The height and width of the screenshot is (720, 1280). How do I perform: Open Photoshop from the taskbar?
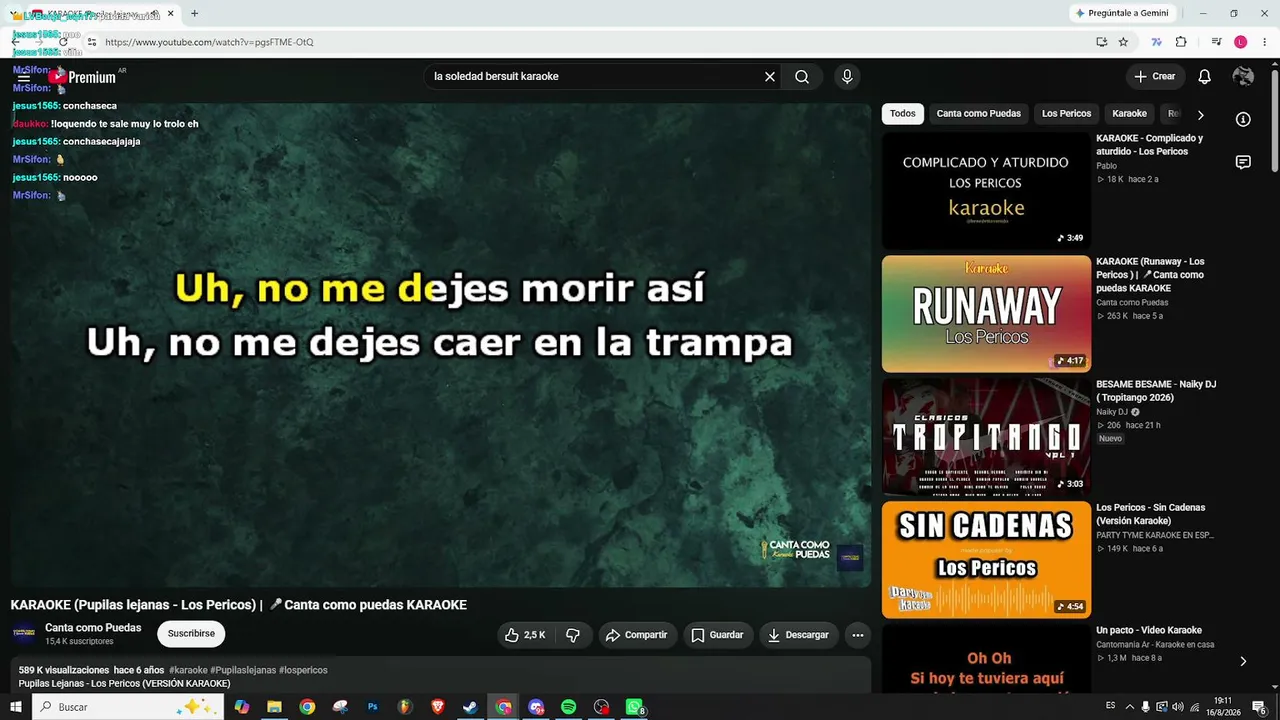pos(372,707)
